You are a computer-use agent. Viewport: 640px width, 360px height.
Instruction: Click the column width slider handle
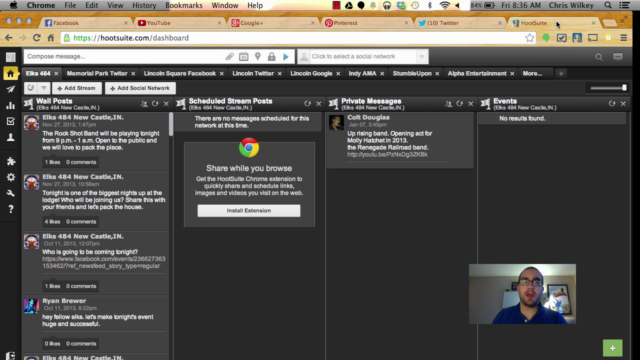624,88
